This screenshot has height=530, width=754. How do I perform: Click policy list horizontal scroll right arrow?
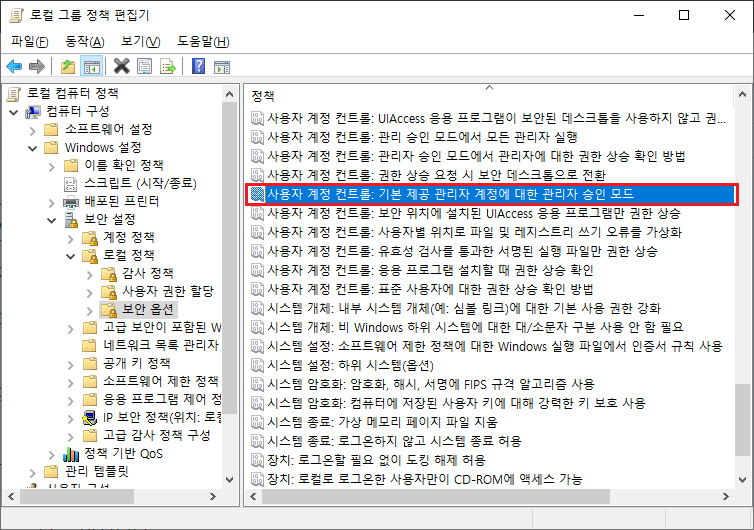point(725,496)
